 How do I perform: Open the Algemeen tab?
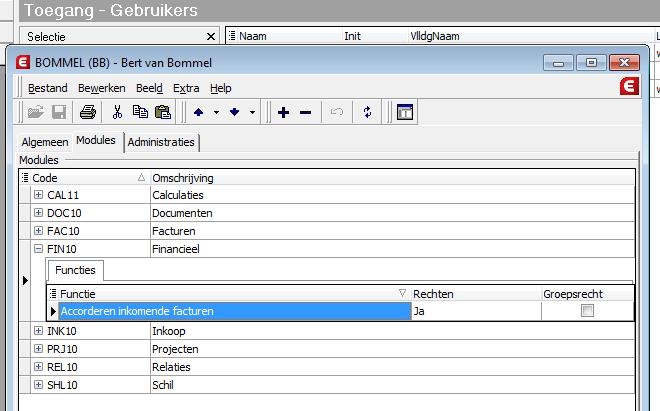click(x=45, y=142)
